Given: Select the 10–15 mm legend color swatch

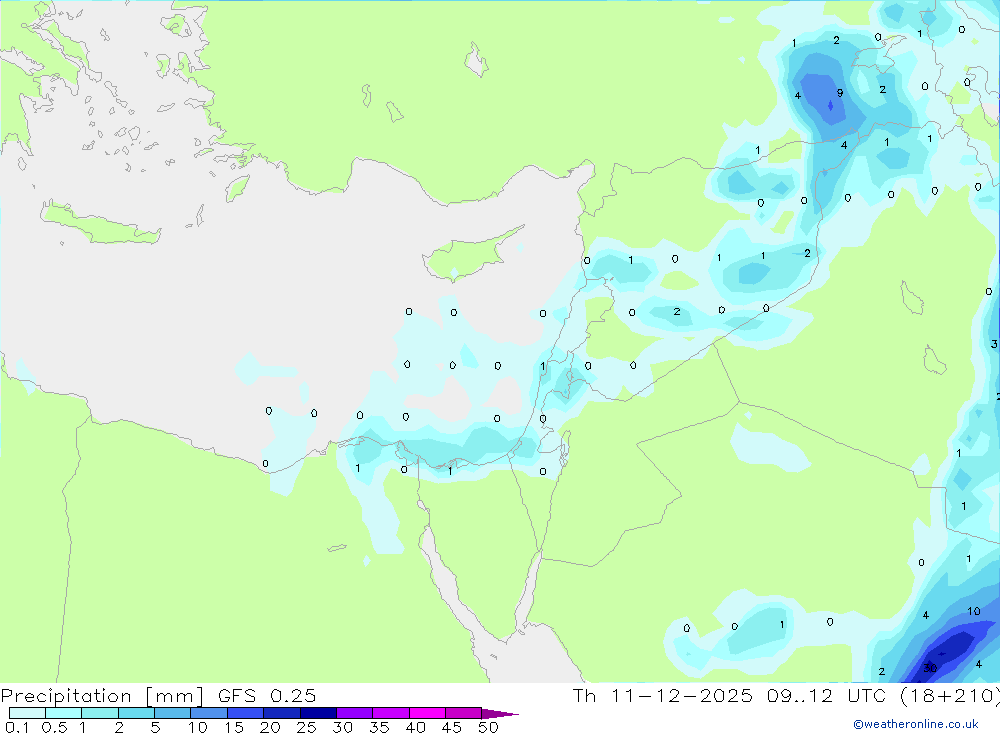Looking at the screenshot, I should click(209, 713).
